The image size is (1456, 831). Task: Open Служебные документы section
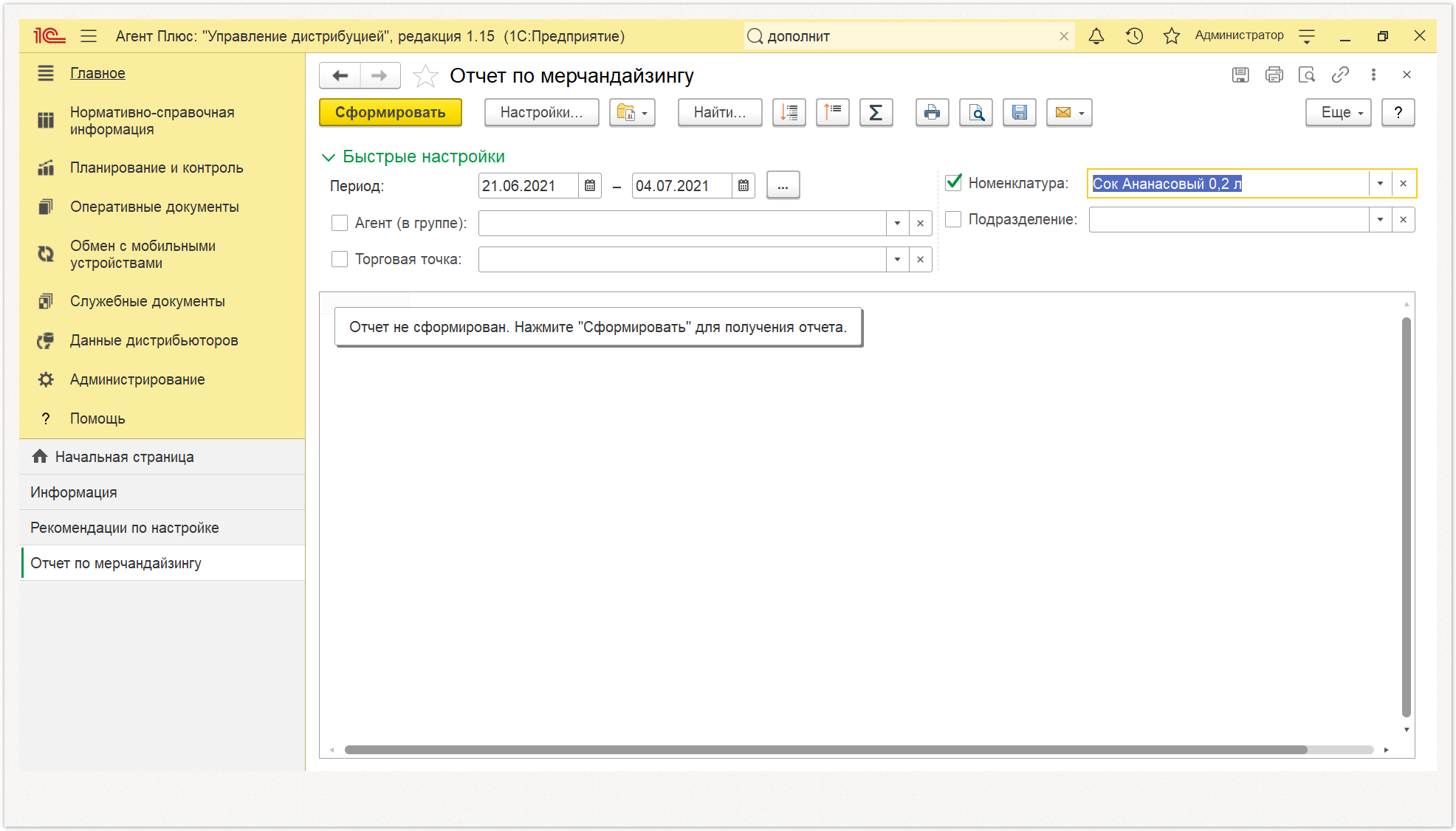pos(147,301)
